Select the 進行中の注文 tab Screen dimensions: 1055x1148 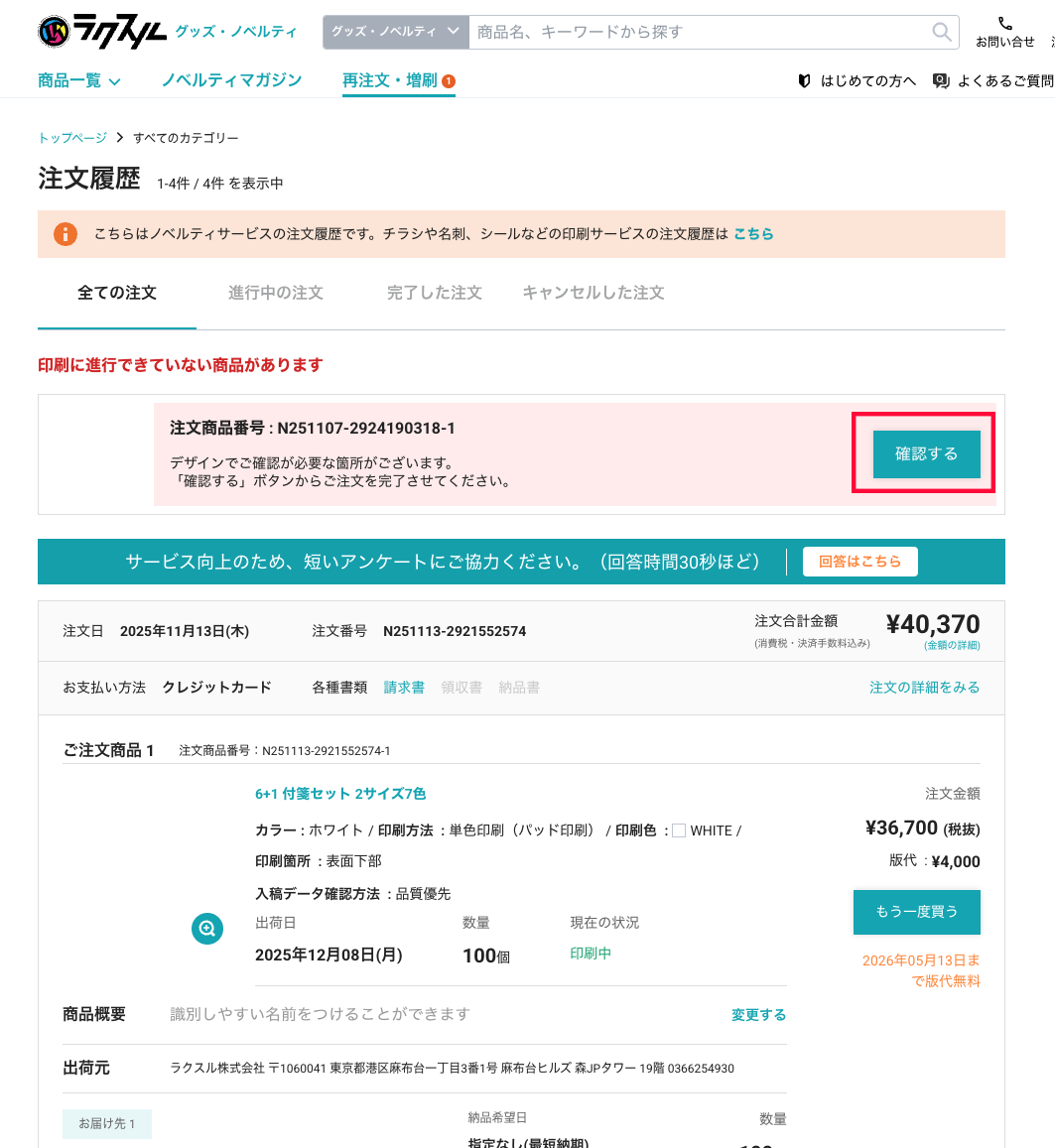275,293
